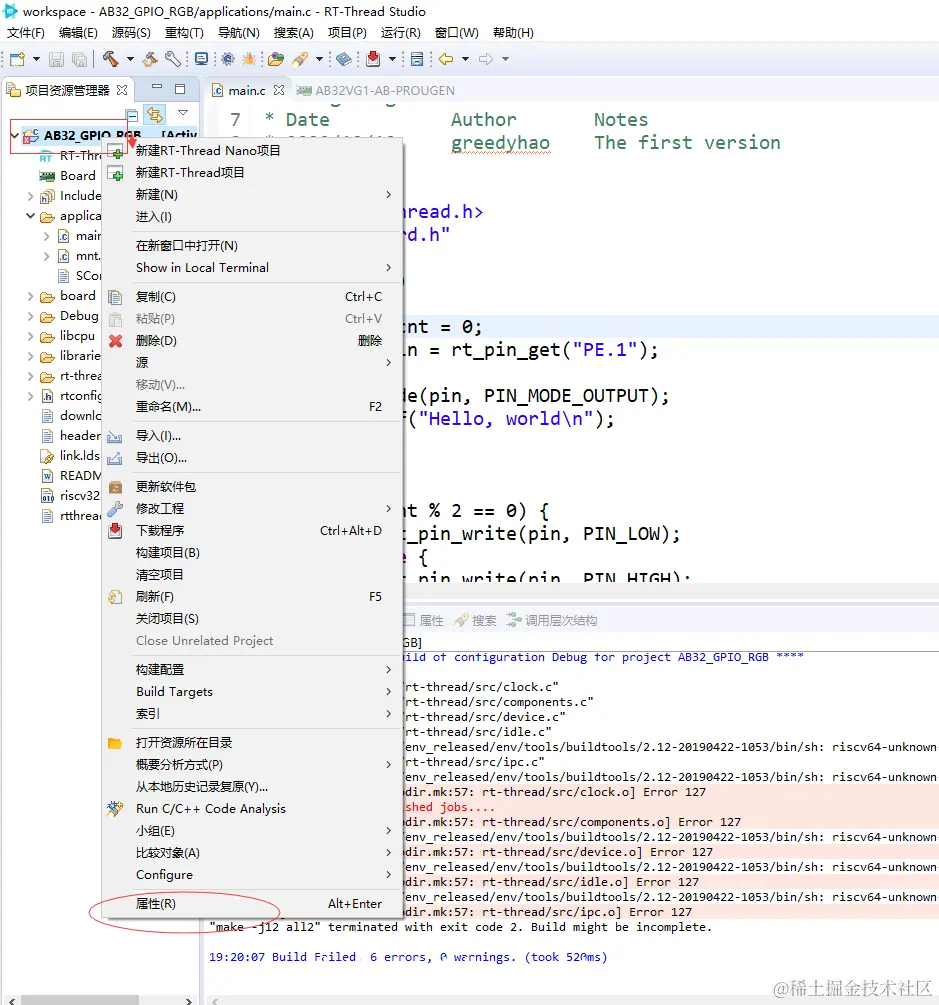This screenshot has width=939, height=1005.
Task: Open the build hammer dropdown arrow
Action: (x=130, y=59)
